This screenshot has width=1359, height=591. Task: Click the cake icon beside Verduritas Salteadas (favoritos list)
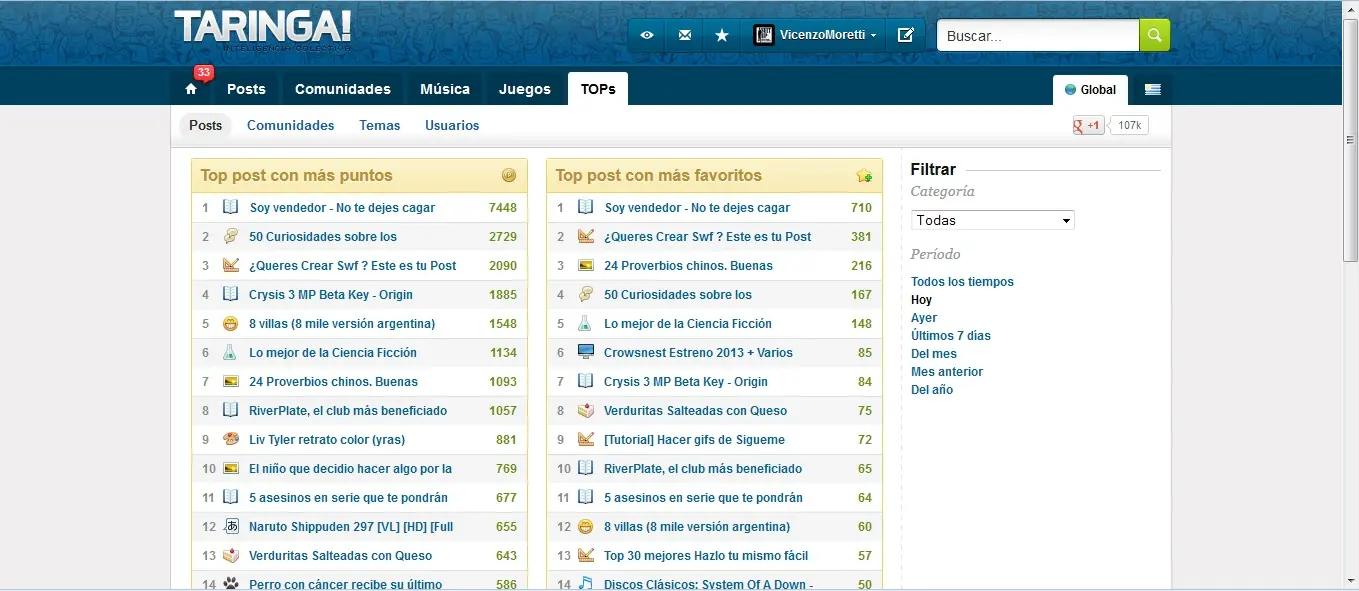coord(586,410)
